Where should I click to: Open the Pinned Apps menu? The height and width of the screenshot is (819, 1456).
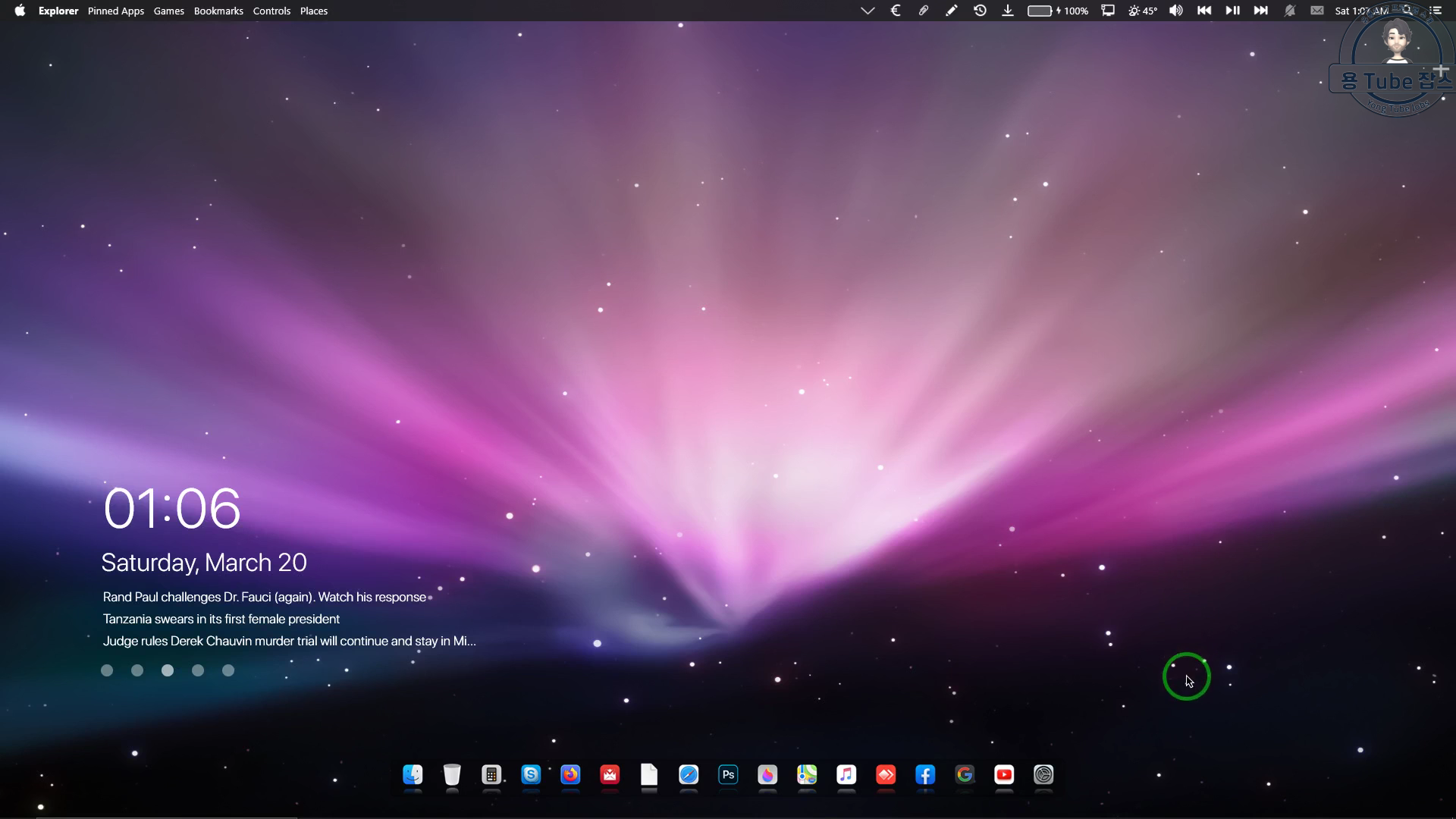[116, 11]
